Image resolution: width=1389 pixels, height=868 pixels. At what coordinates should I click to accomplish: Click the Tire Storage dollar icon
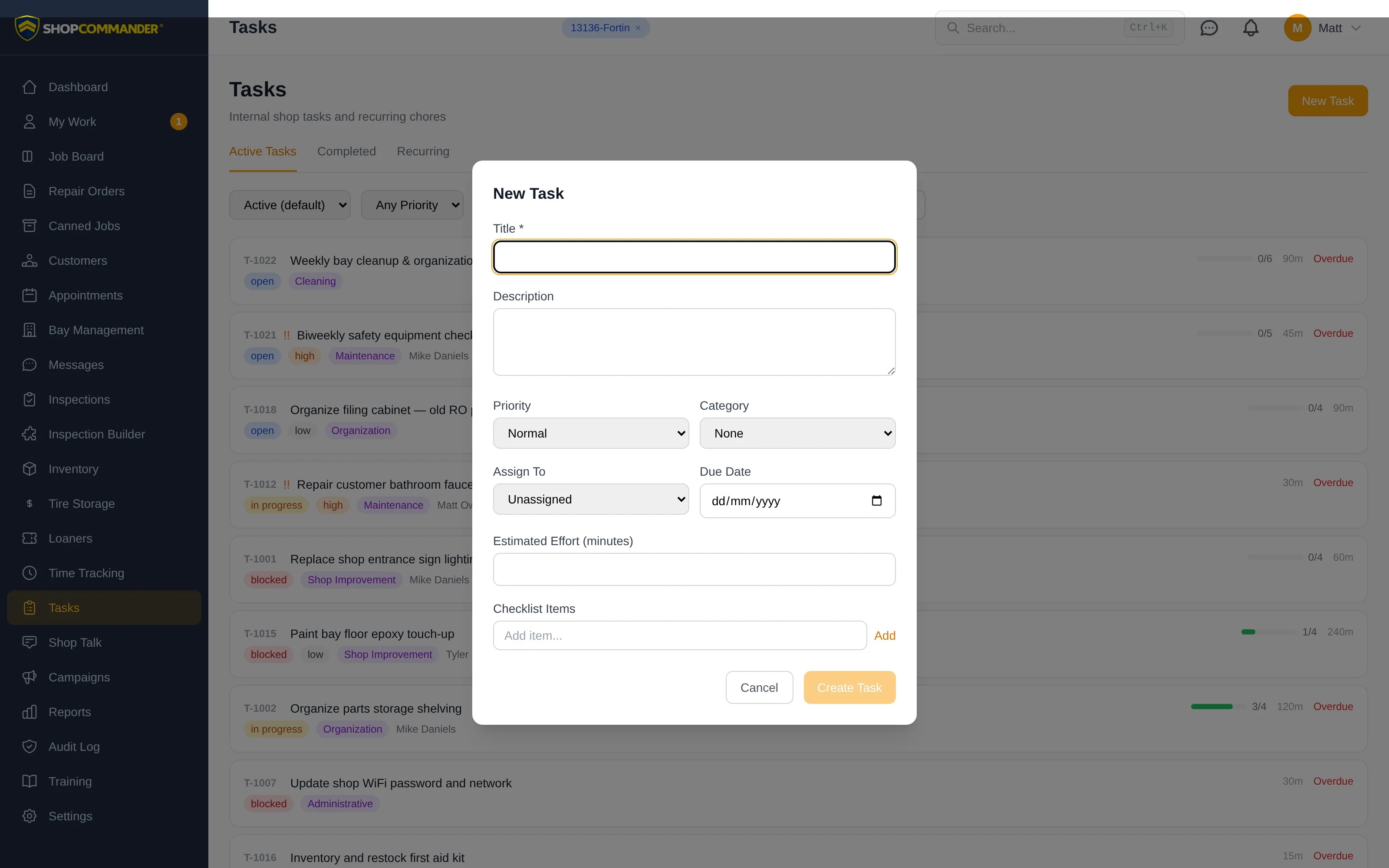(29, 504)
